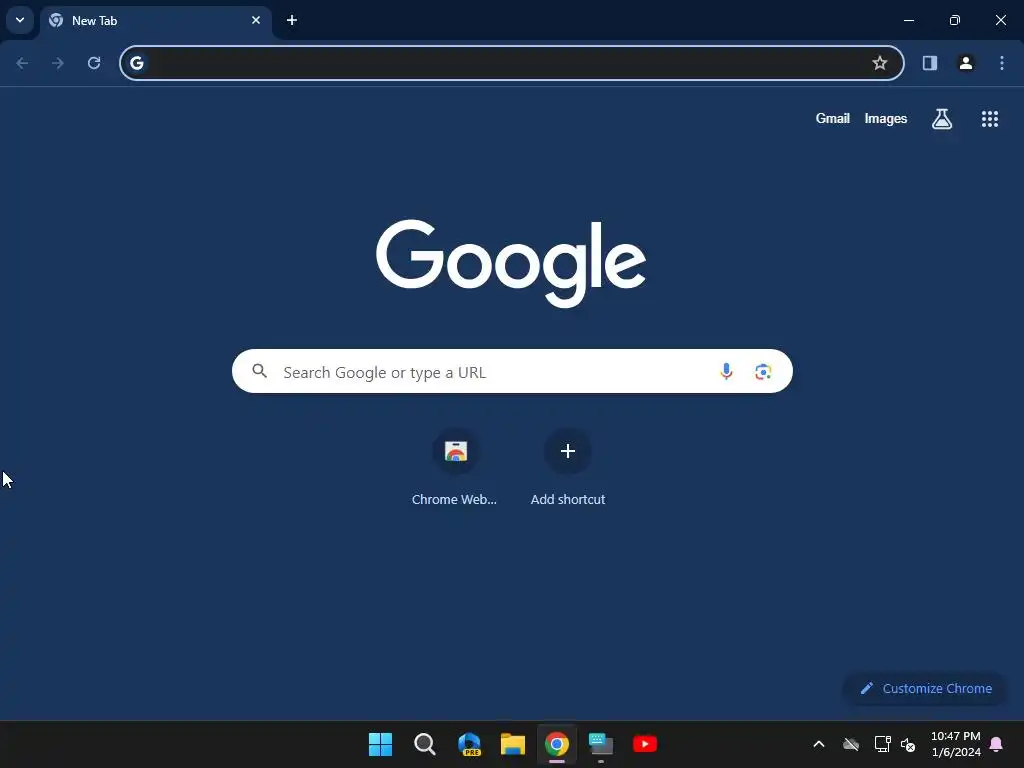Click the Google logo
This screenshot has height=768, width=1024.
[x=511, y=263]
